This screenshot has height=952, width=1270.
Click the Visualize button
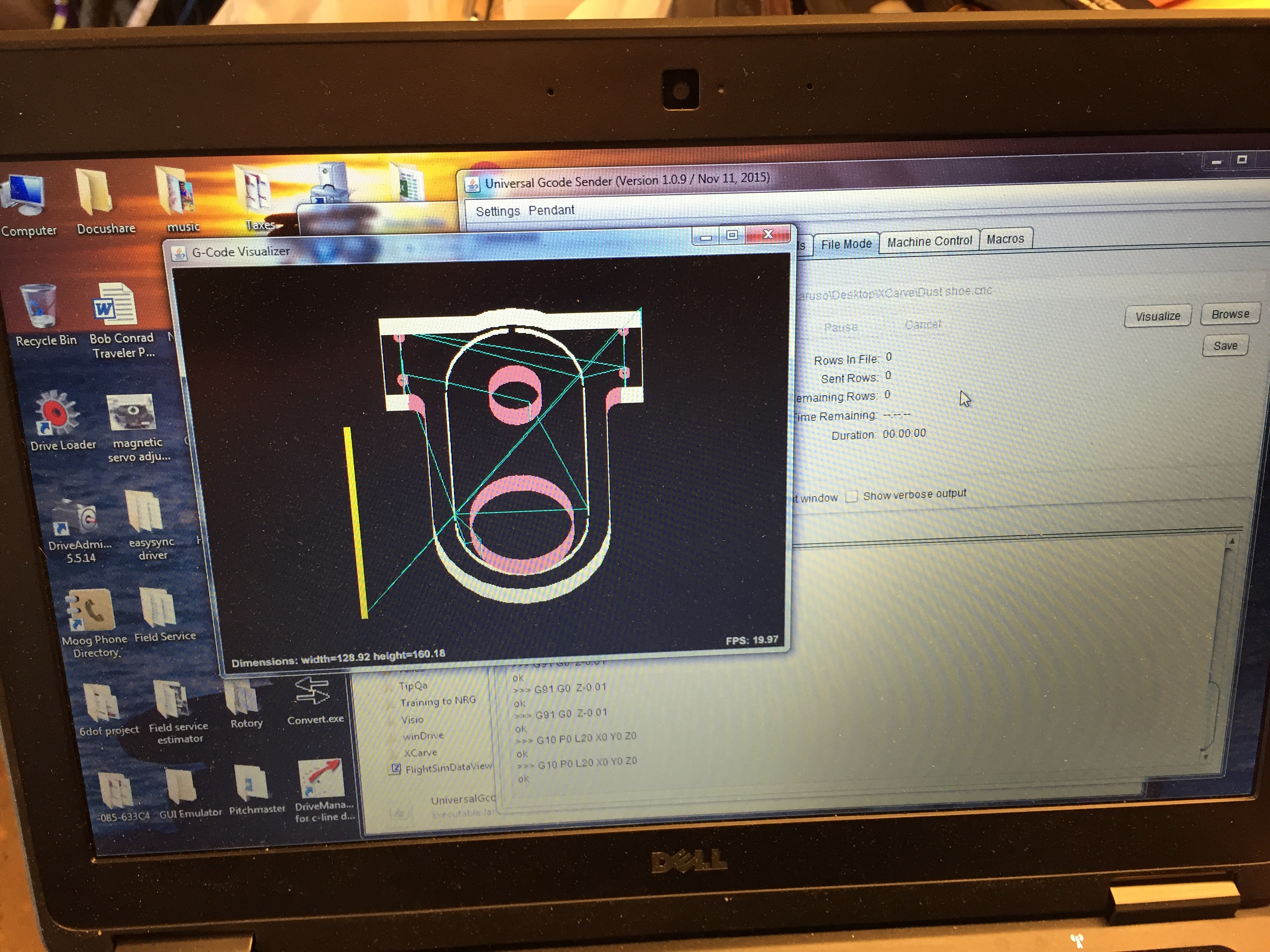pos(1157,316)
